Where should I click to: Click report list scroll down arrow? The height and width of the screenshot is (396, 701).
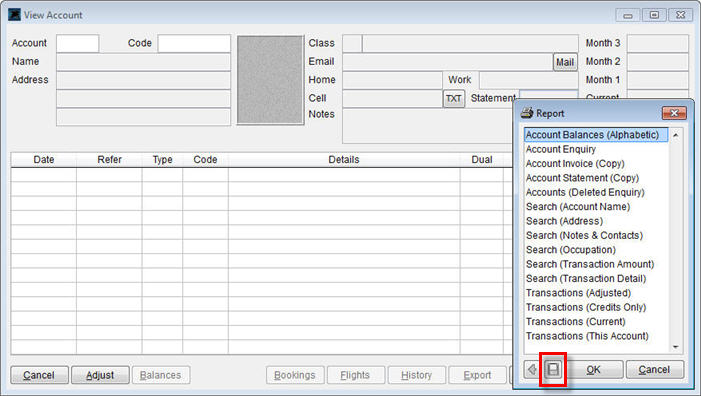676,347
